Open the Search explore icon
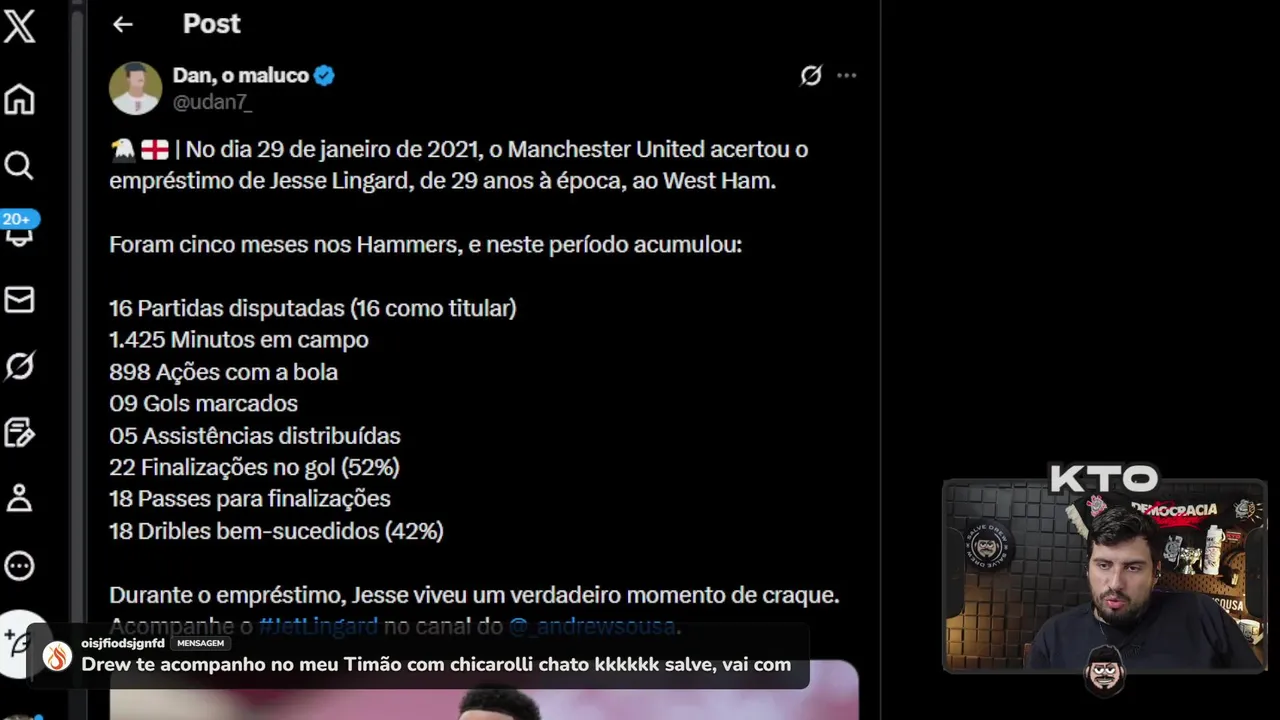1280x720 pixels. (19, 165)
